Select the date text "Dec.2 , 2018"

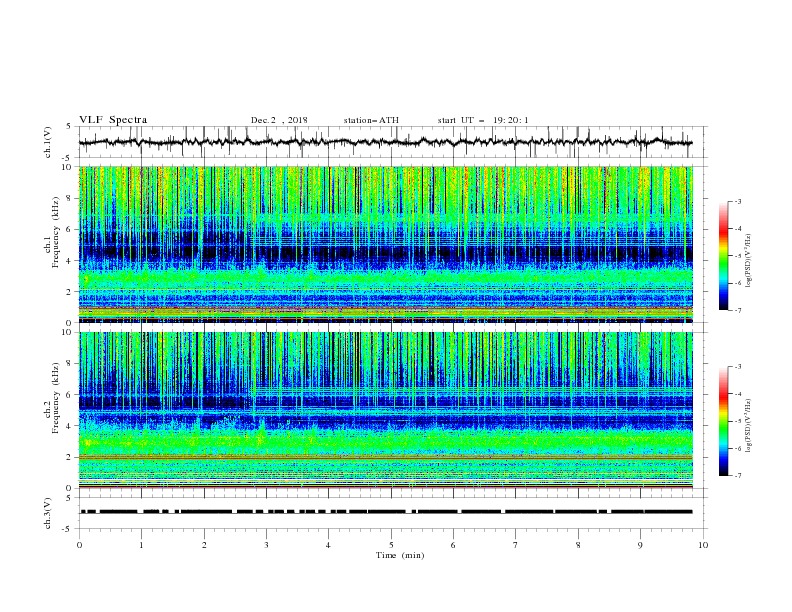[279, 120]
